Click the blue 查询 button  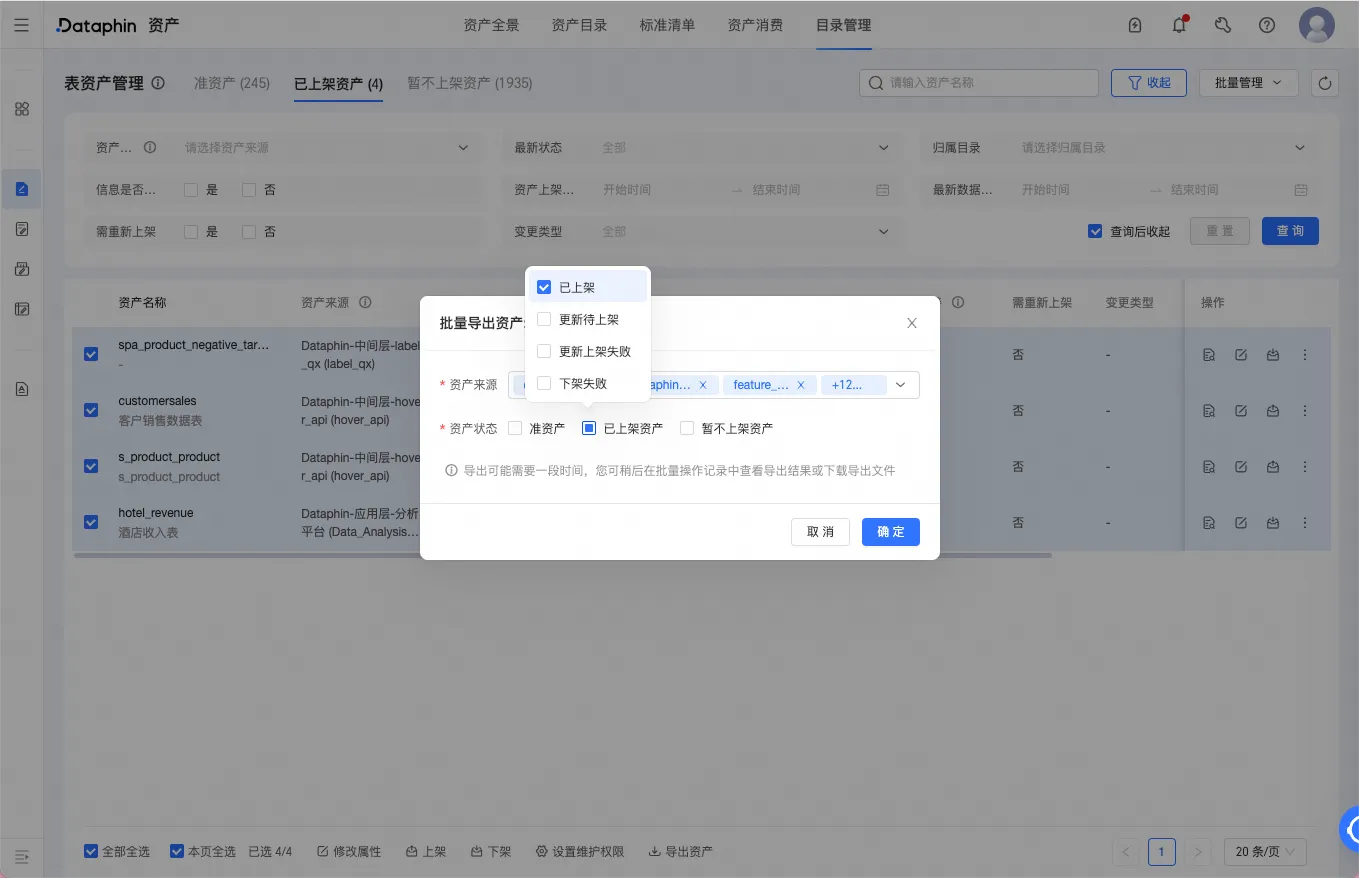tap(1290, 231)
